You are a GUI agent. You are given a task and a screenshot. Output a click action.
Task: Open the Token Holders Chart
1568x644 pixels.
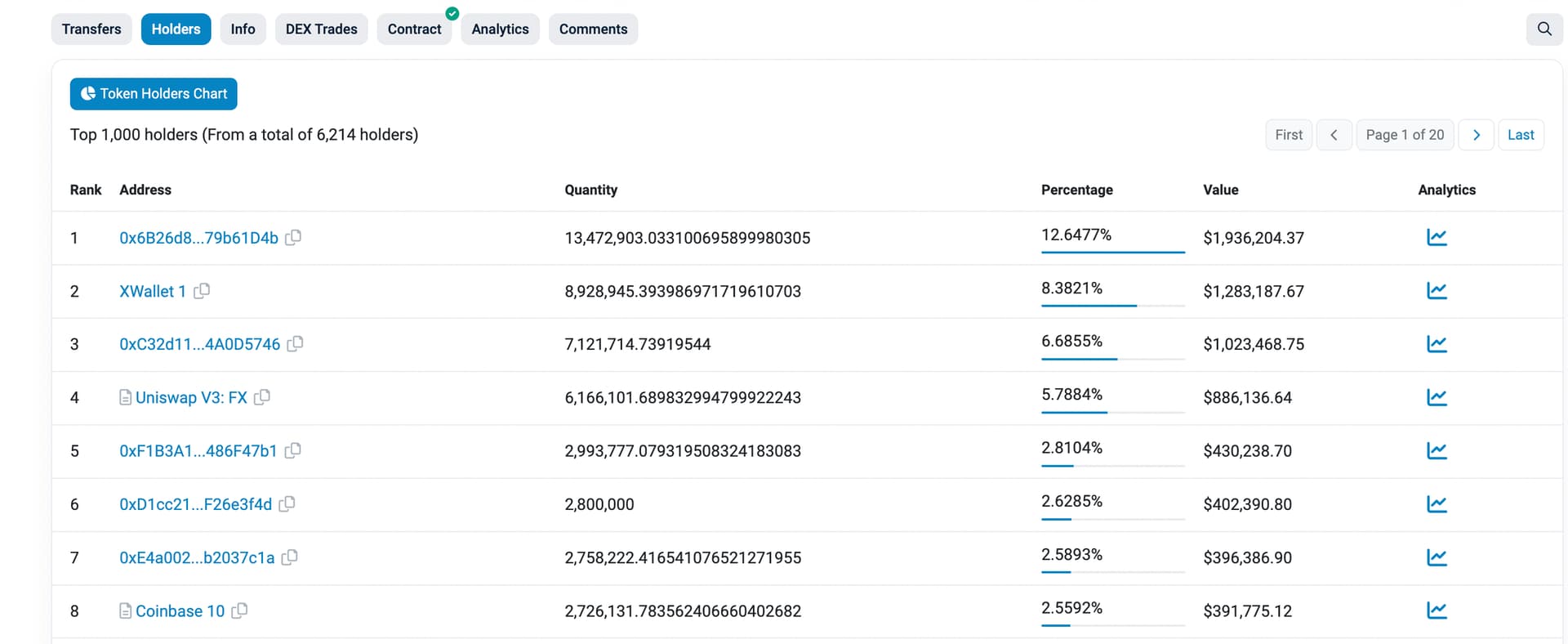pos(154,94)
